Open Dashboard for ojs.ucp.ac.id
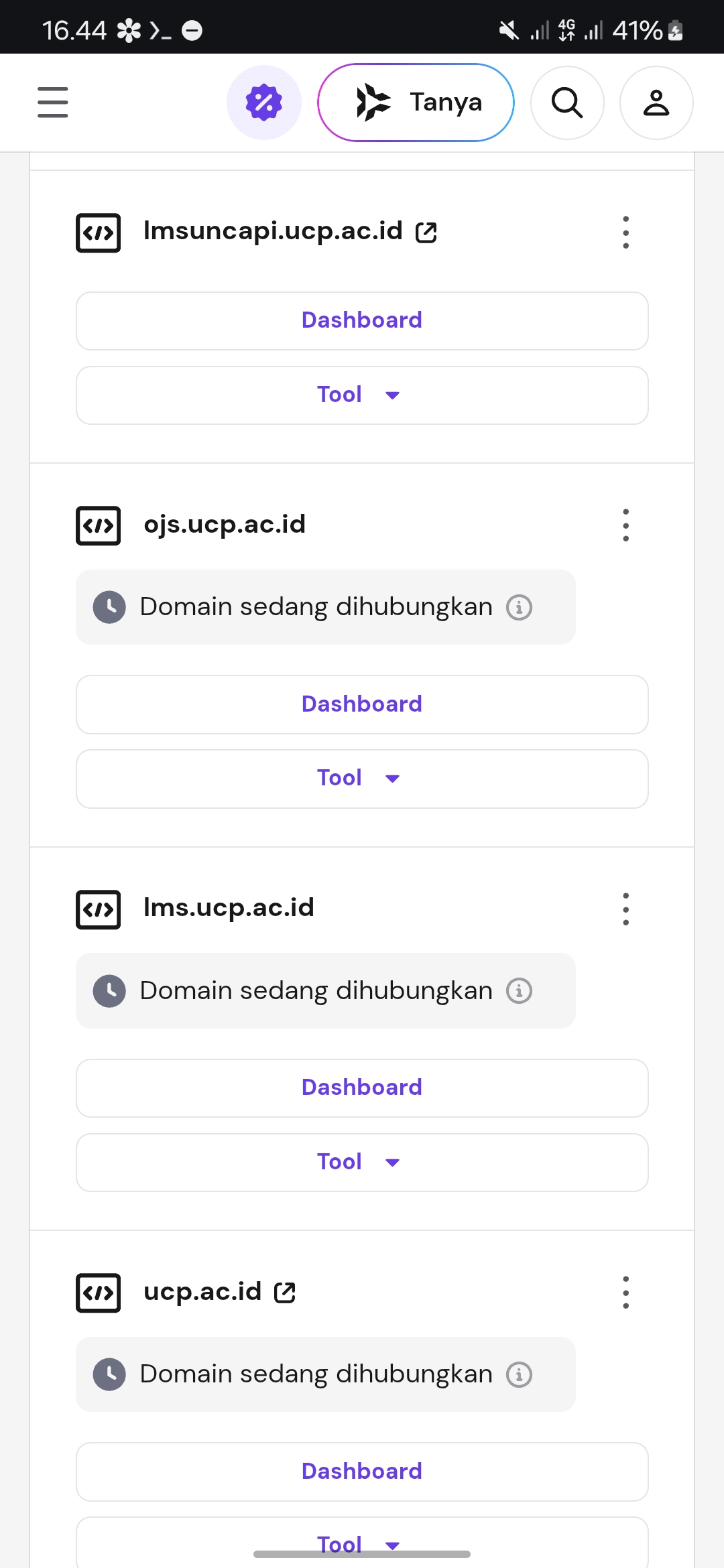 click(x=362, y=704)
